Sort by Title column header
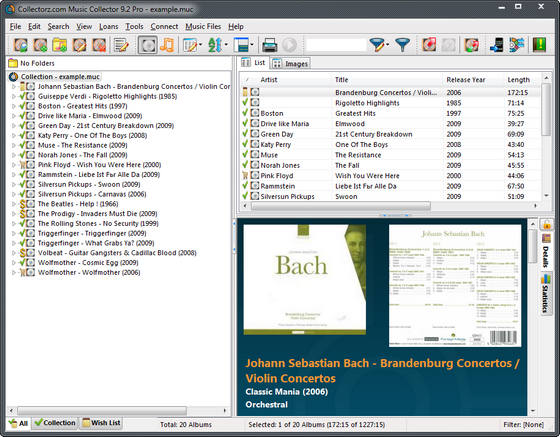 pyautogui.click(x=388, y=80)
